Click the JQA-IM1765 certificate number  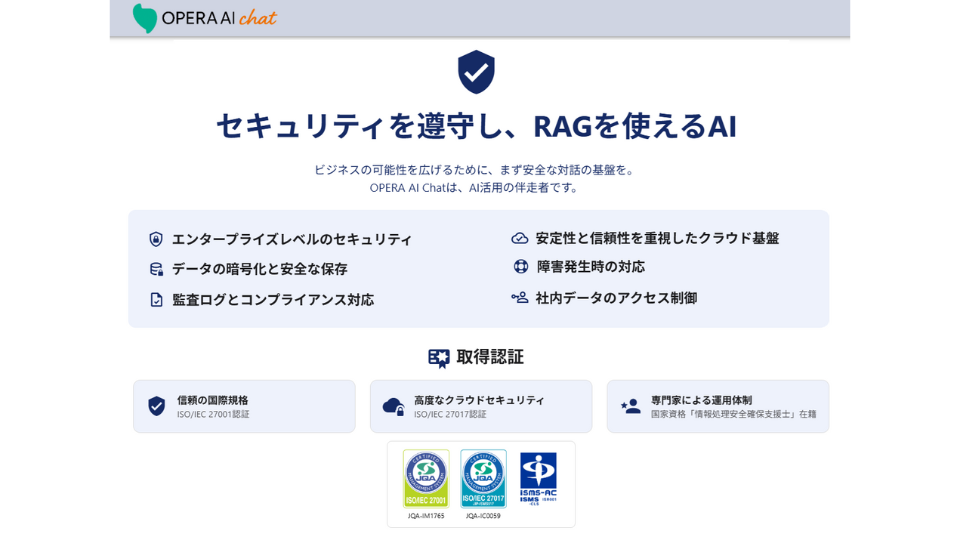(426, 516)
